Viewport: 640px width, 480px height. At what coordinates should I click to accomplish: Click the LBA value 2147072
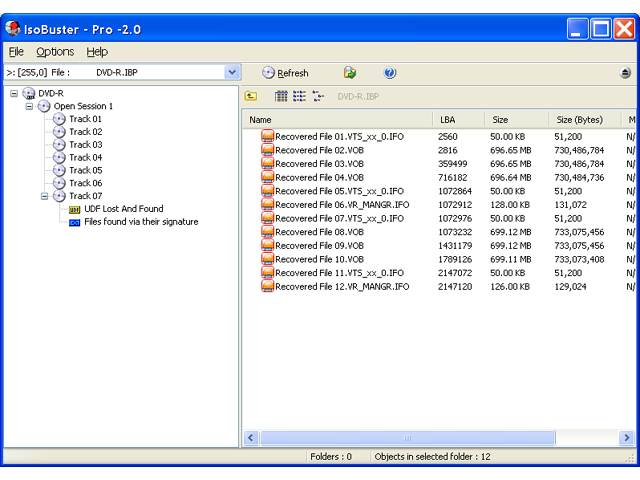tap(455, 273)
